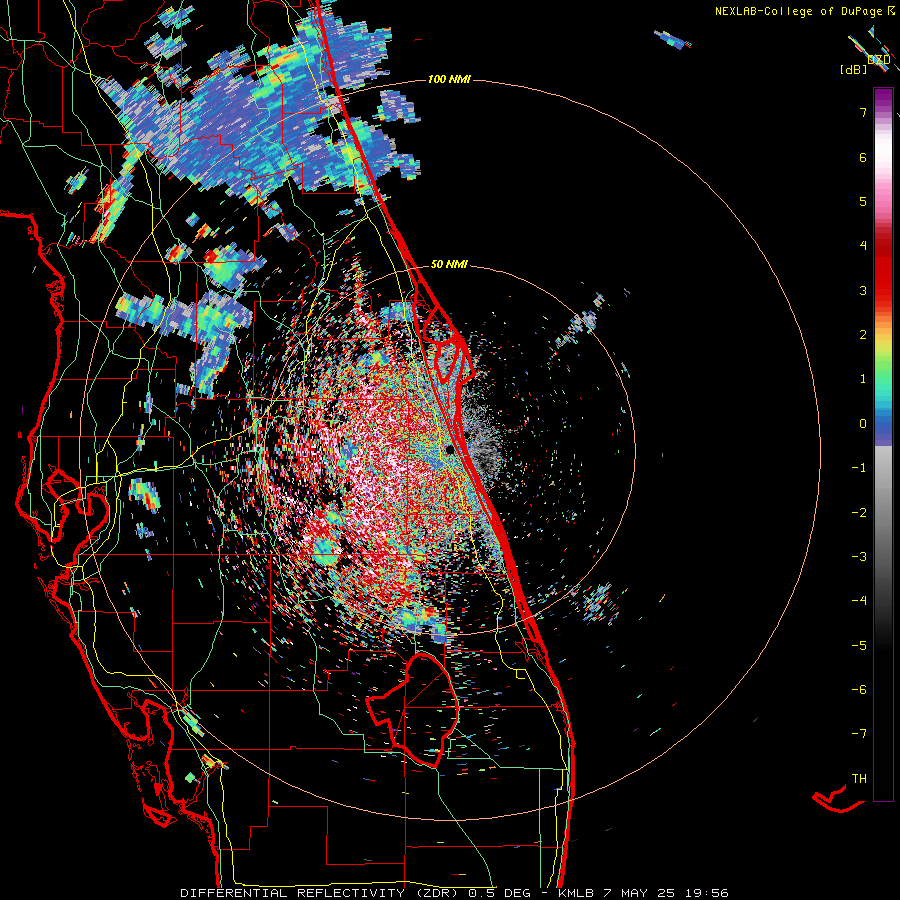Select the 50 NMI range ring label

pos(449,265)
